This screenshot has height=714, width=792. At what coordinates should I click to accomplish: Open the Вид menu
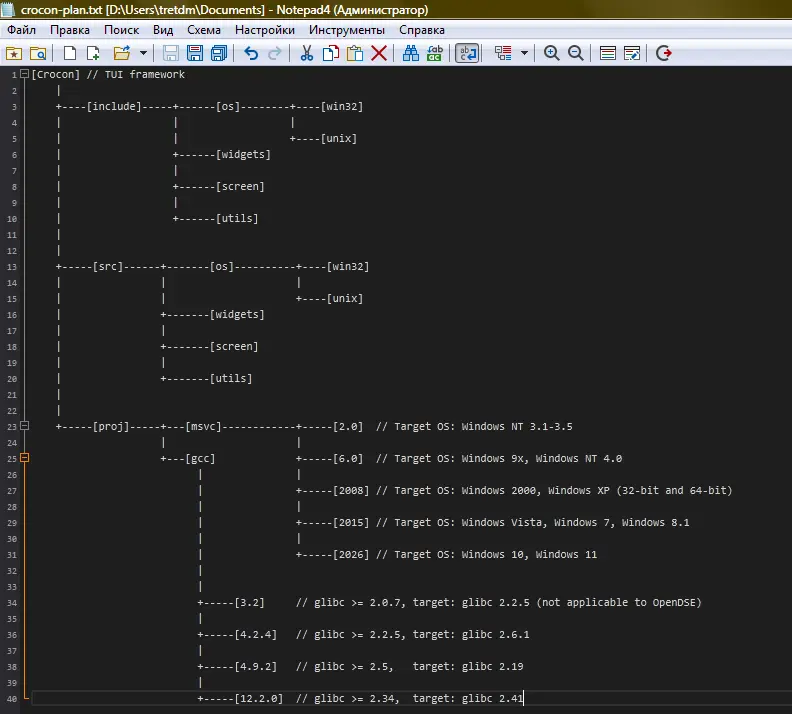pos(163,30)
